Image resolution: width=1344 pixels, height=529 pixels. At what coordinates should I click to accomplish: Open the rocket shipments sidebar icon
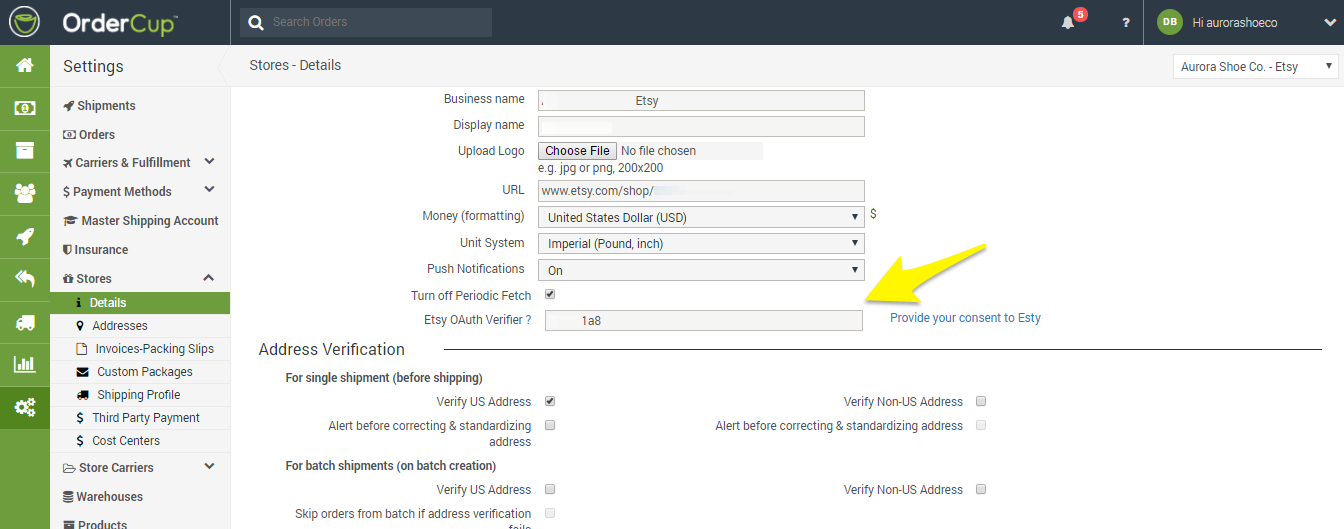[x=25, y=236]
